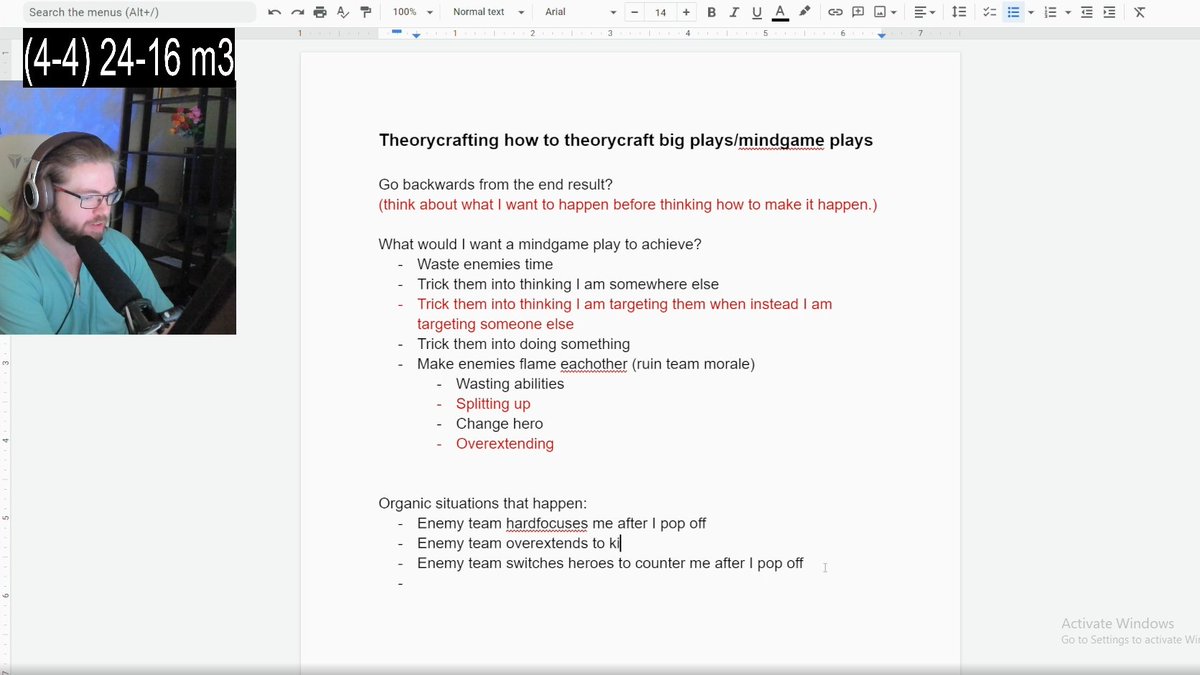Click the document title heading text
Image resolution: width=1200 pixels, height=675 pixels.
[x=626, y=140]
